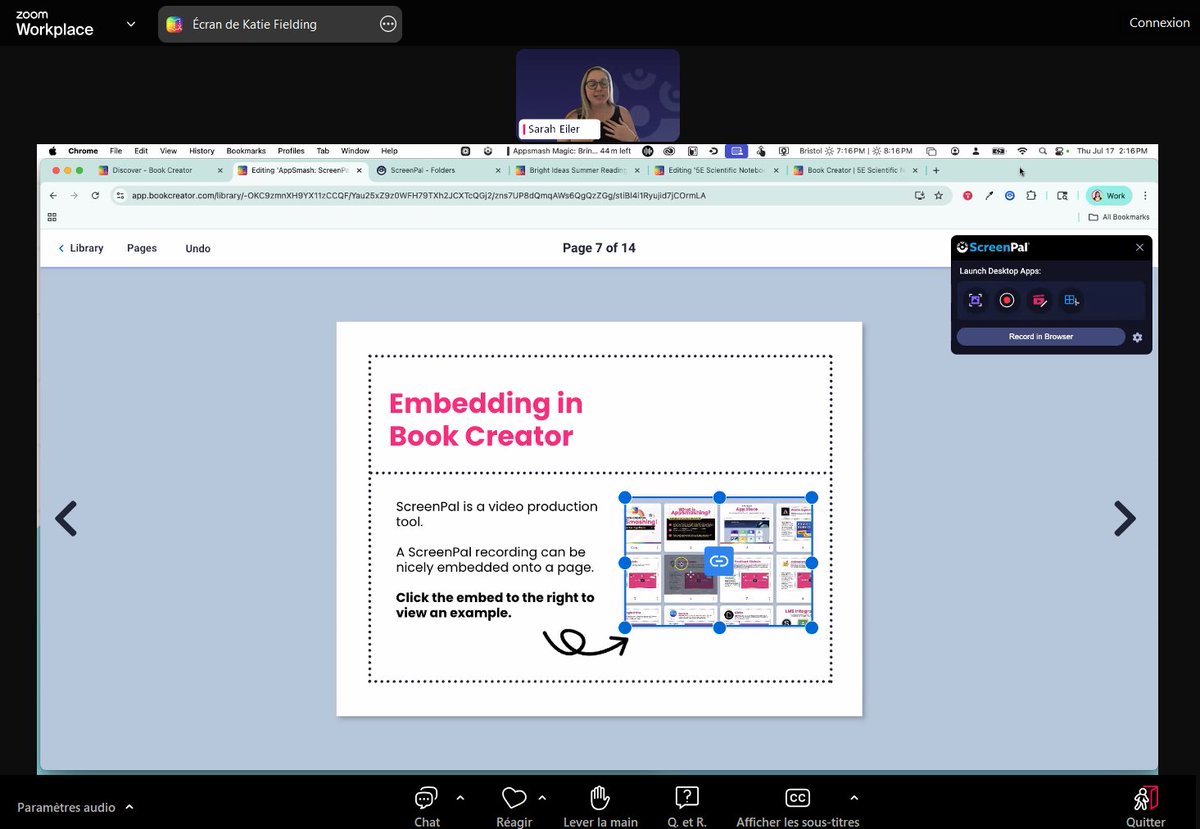Toggle Afficher les sous-titres captions
This screenshot has width=1200, height=829.
tap(797, 806)
